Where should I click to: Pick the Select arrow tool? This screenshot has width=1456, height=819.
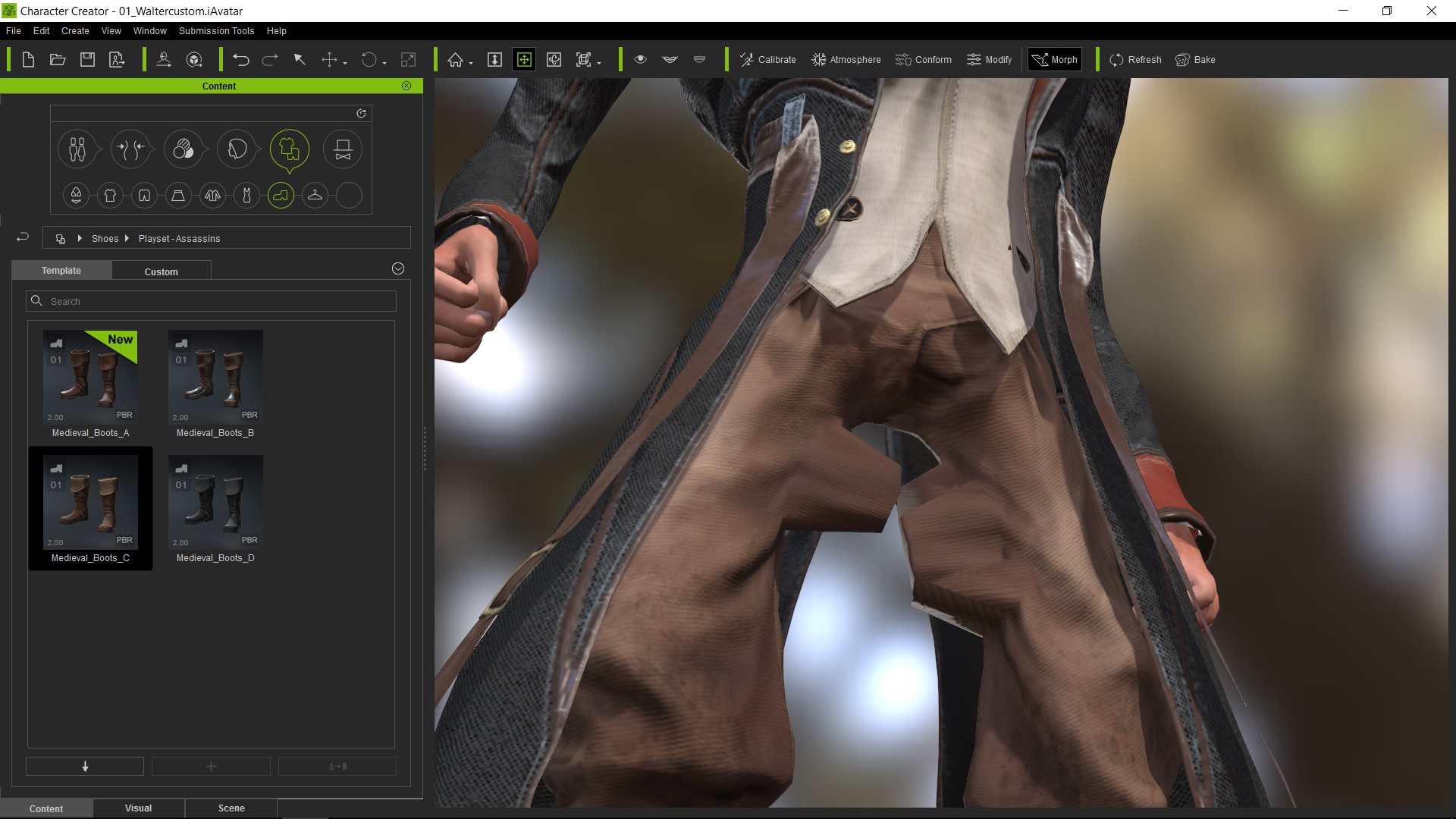click(x=300, y=59)
